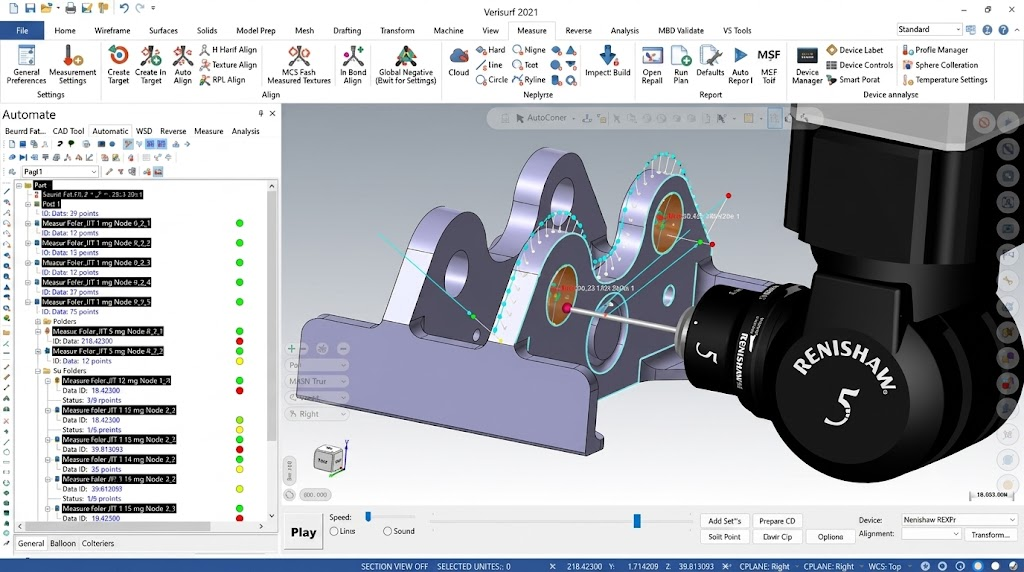Click the Speed slider handle
This screenshot has height=572, width=1024.
[x=368, y=516]
